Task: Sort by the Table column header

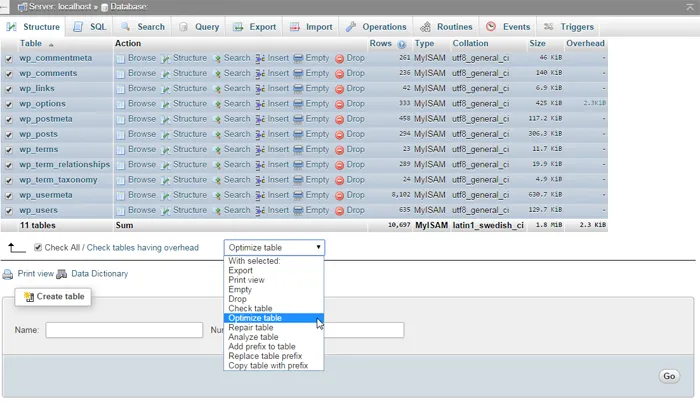Action: pyautogui.click(x=31, y=44)
